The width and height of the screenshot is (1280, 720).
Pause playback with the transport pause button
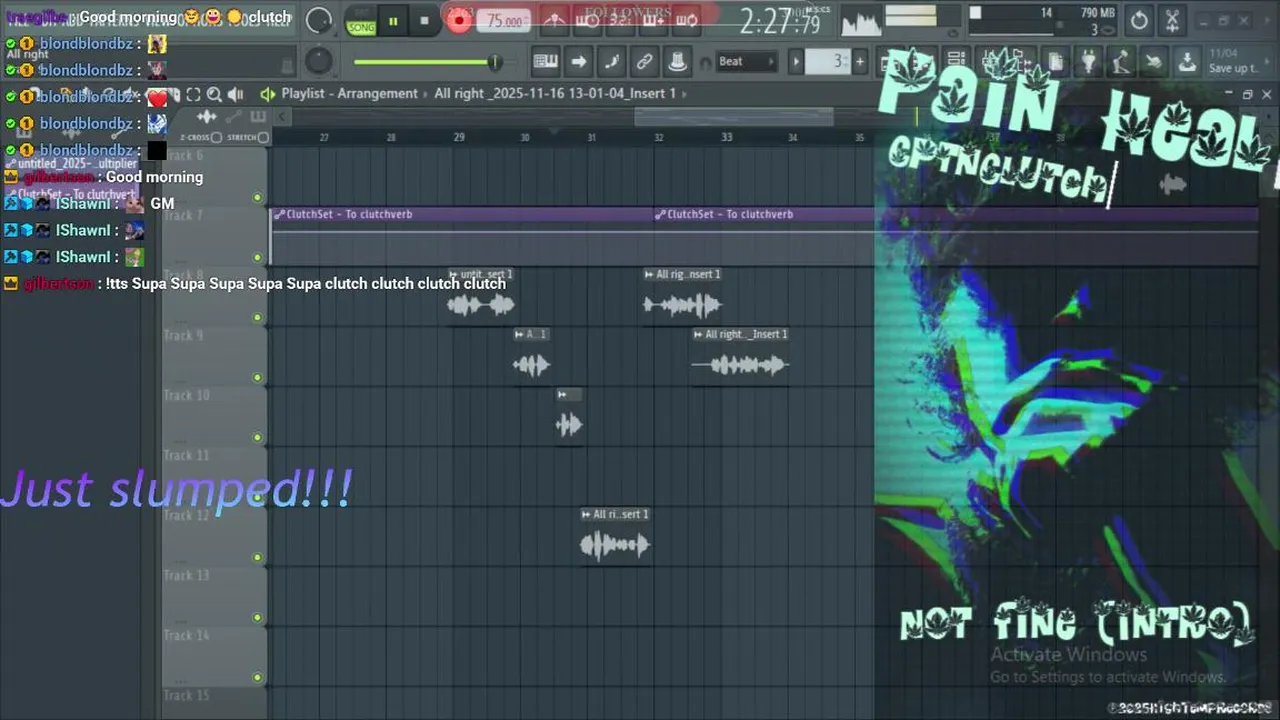(x=393, y=20)
